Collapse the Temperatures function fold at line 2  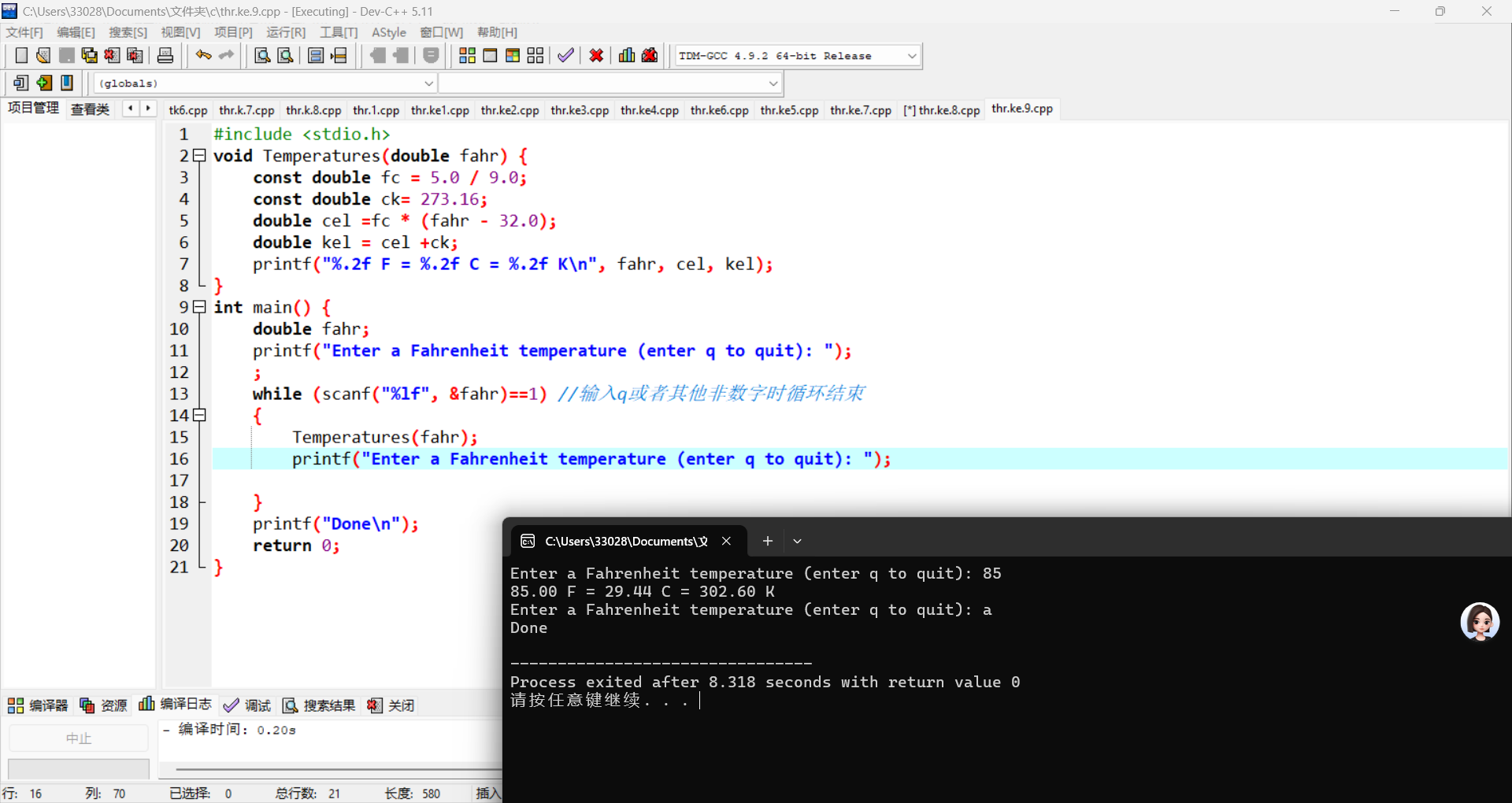199,156
